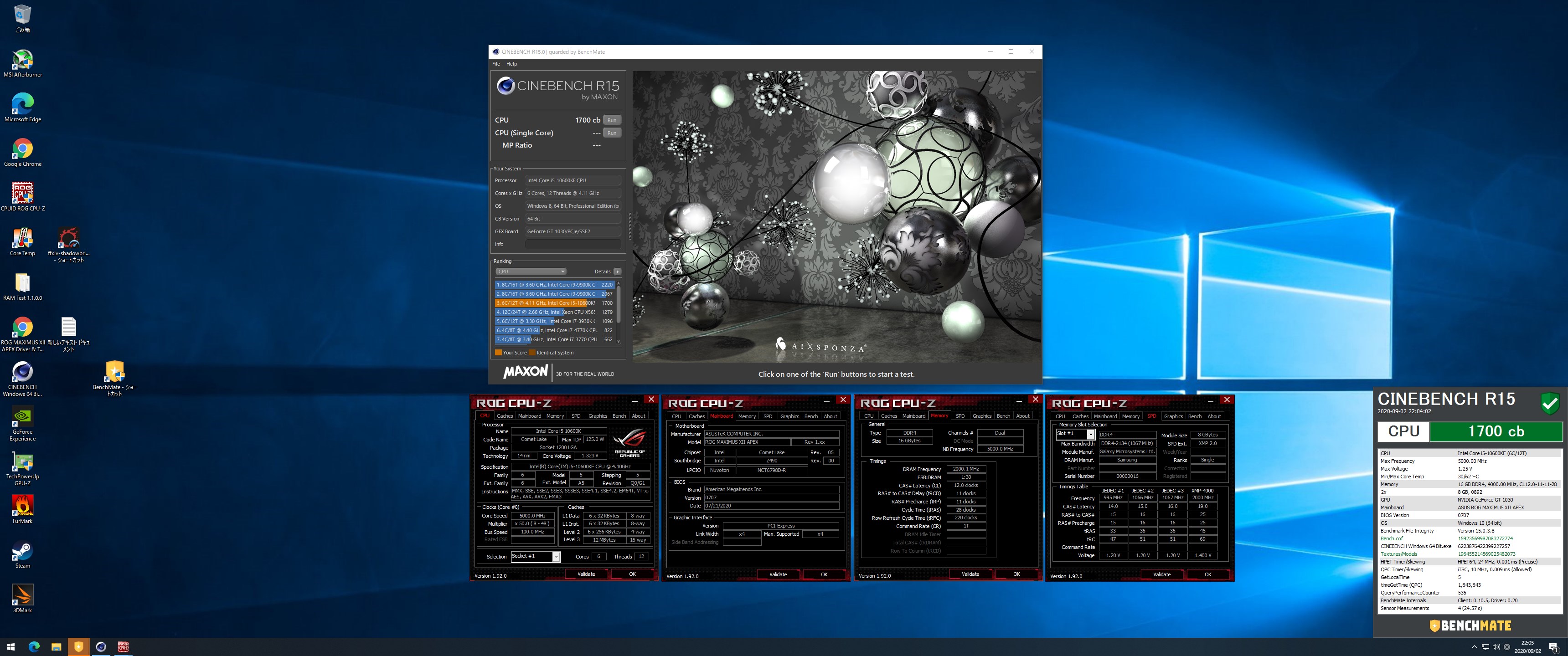Open Bench tab in first CPU-Z window
The height and width of the screenshot is (656, 1568).
619,415
